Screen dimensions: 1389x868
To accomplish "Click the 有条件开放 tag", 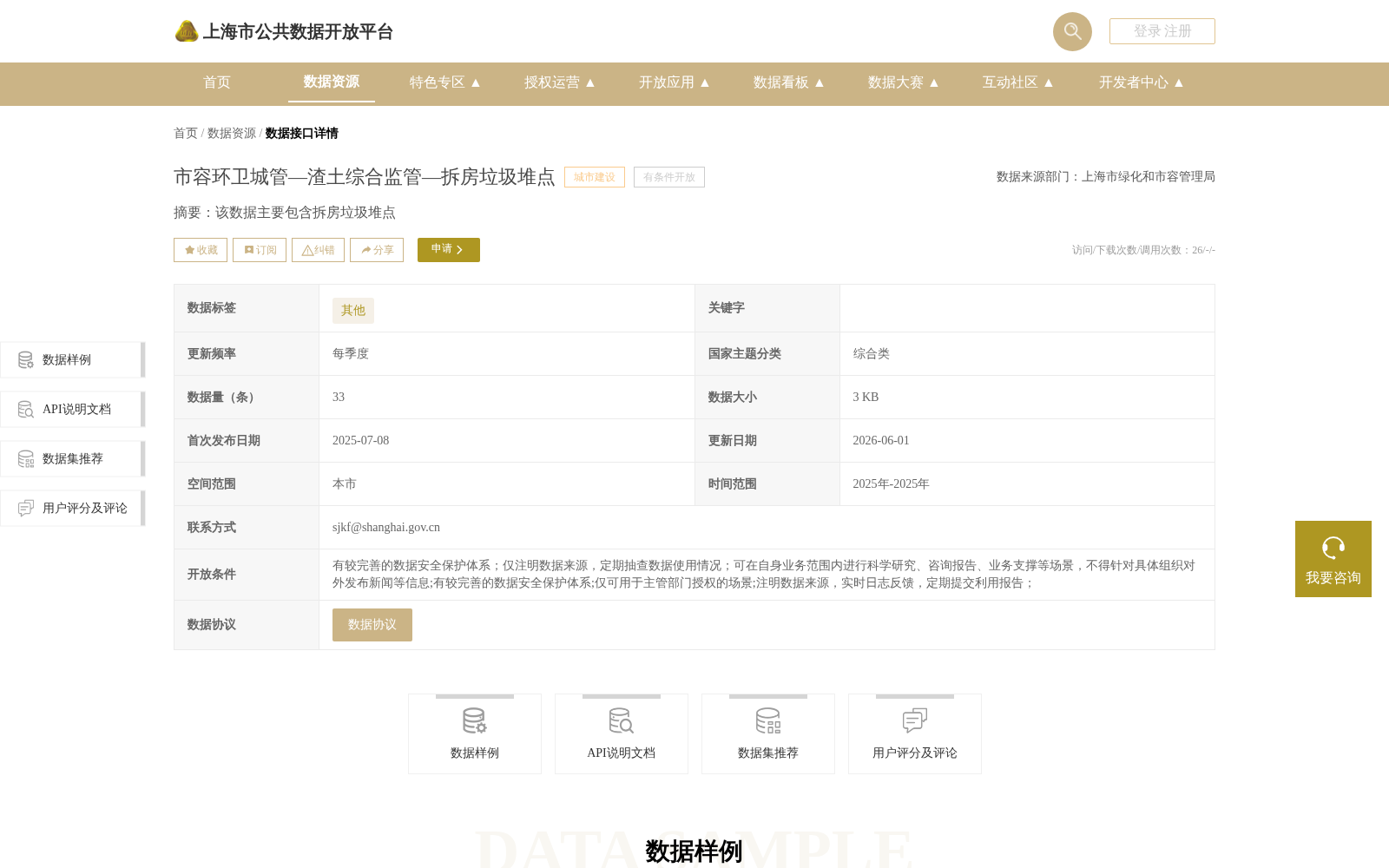I will tap(669, 177).
